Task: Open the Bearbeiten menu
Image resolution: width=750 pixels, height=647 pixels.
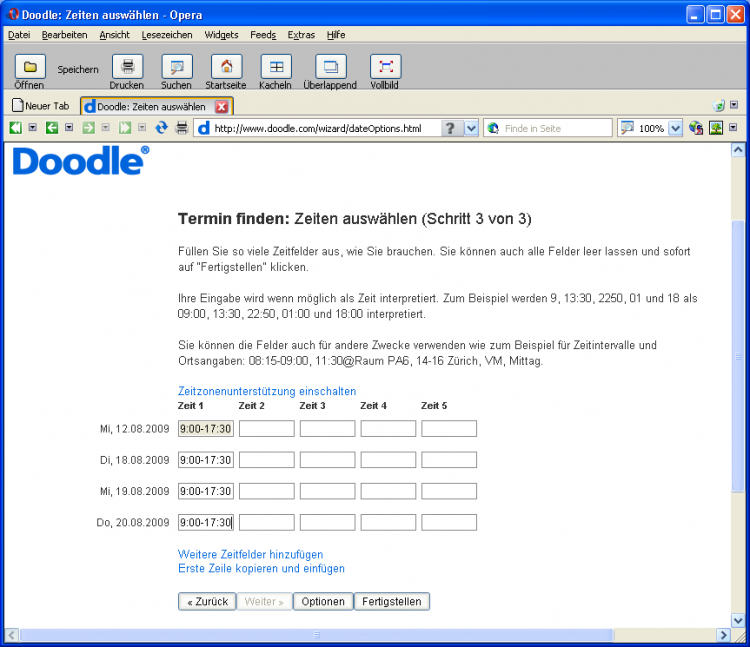Action: 65,35
